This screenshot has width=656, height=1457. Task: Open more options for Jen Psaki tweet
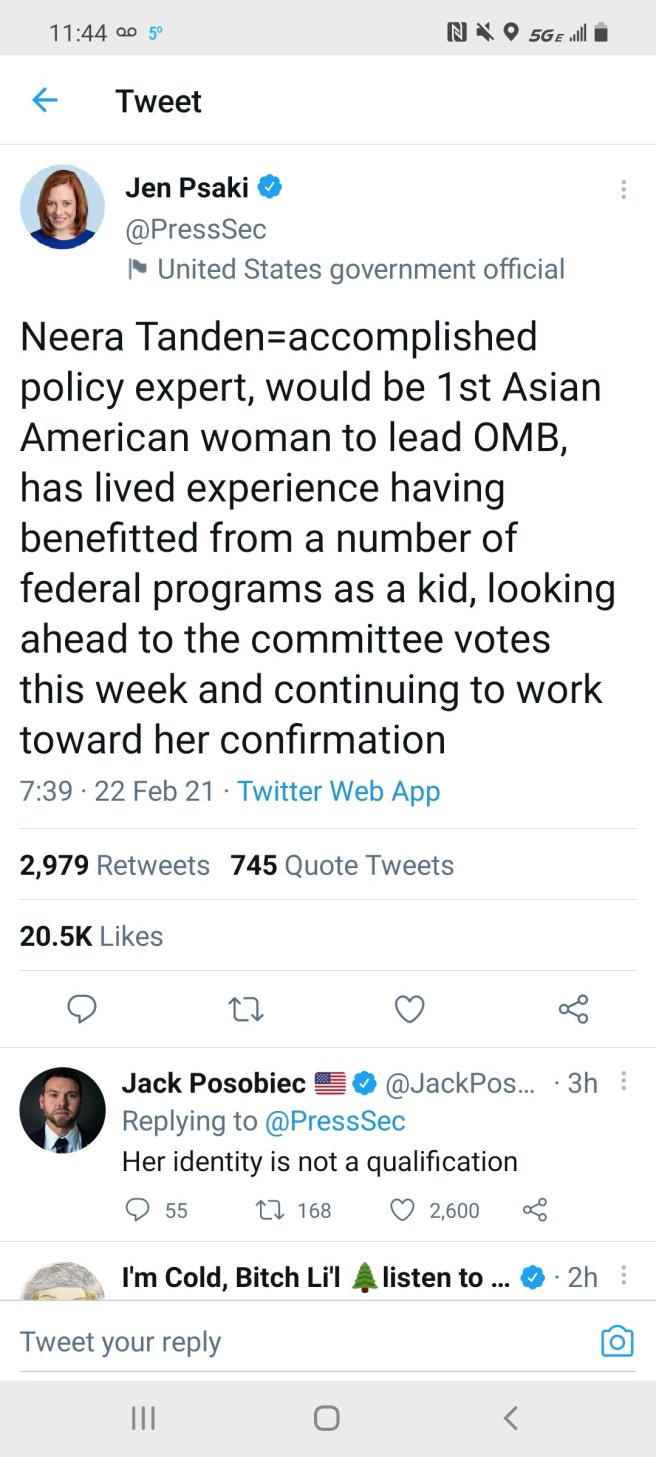click(x=624, y=189)
